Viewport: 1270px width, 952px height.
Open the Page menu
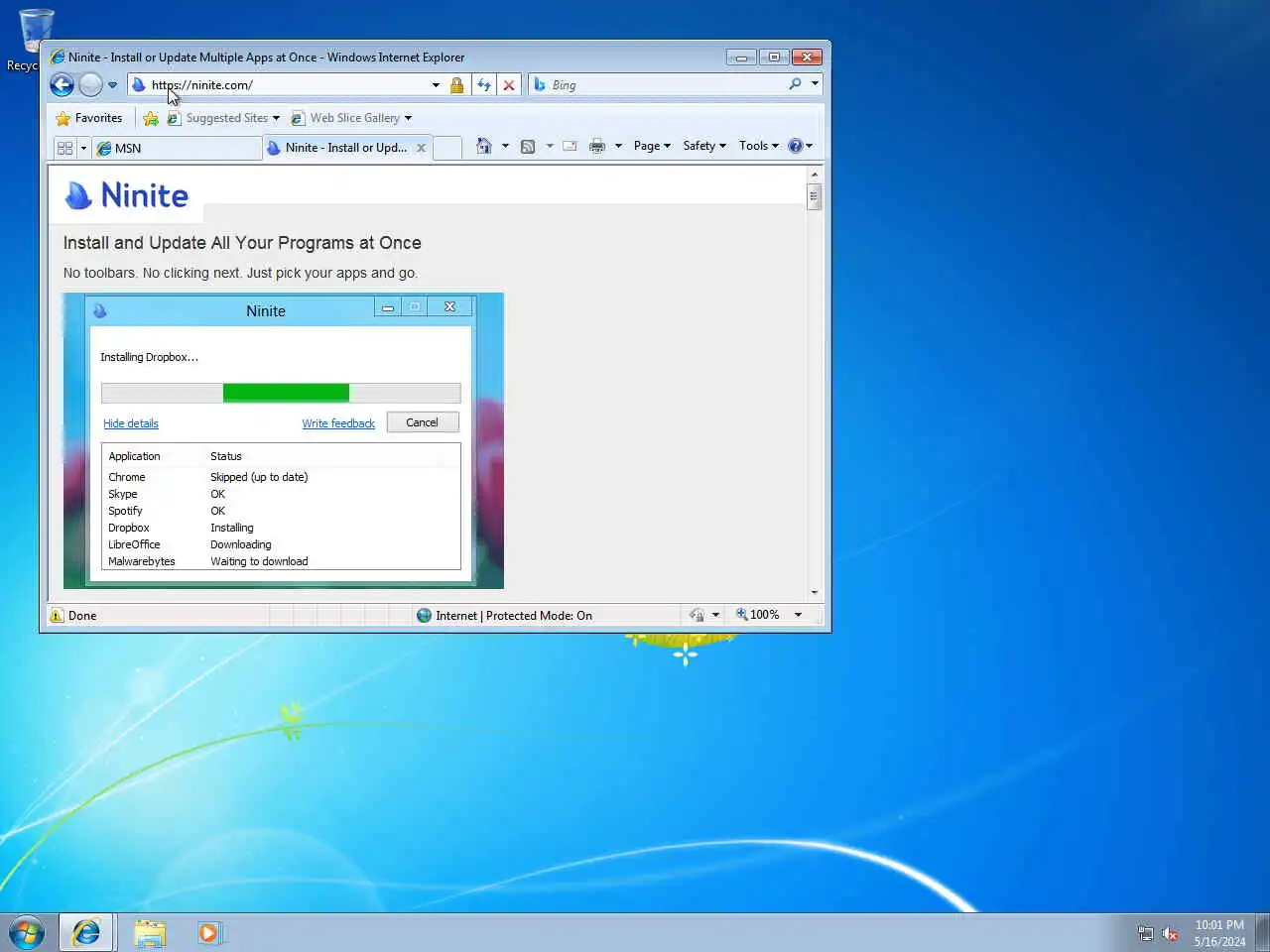point(652,146)
